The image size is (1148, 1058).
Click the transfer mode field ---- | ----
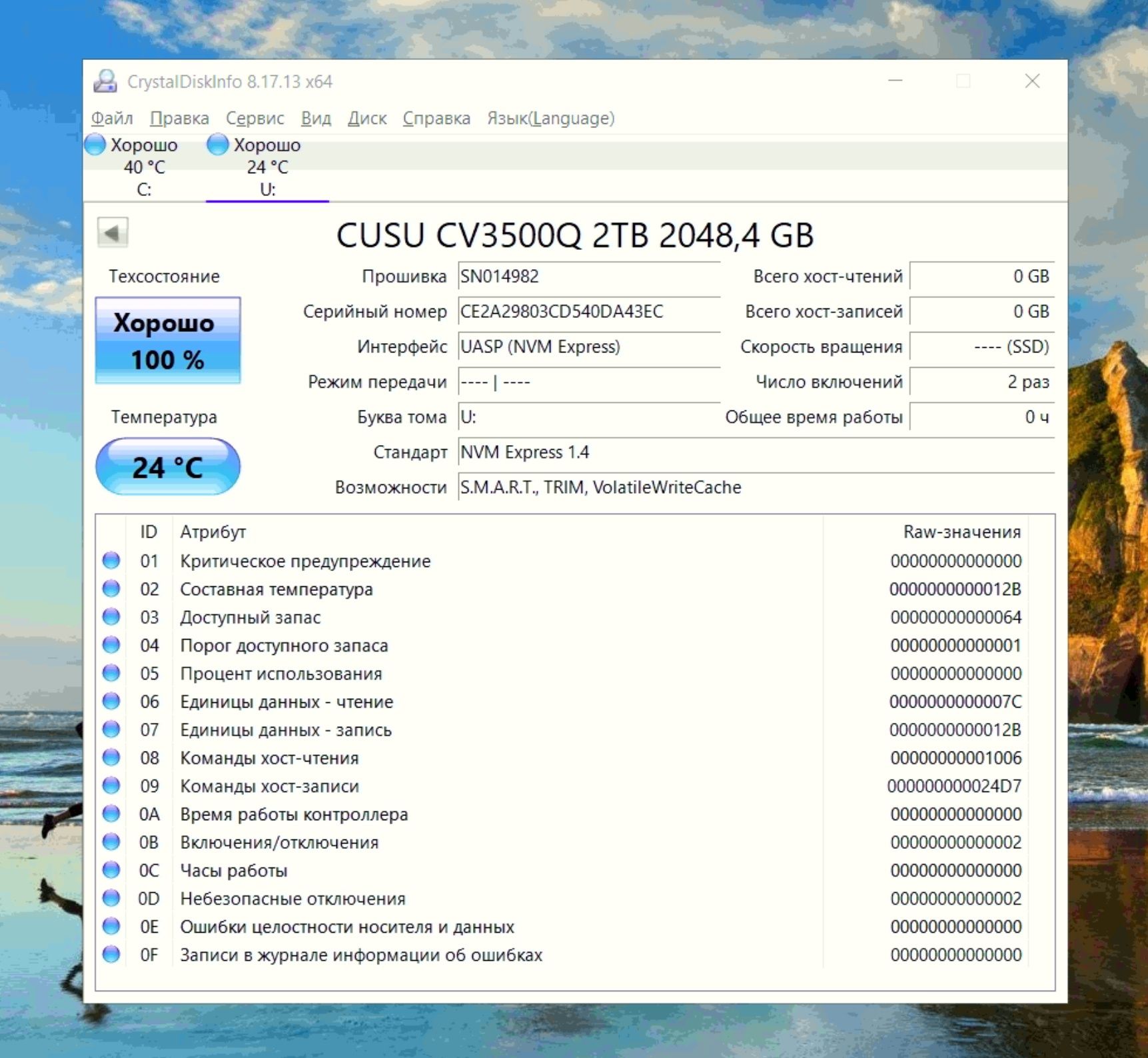pyautogui.click(x=589, y=382)
